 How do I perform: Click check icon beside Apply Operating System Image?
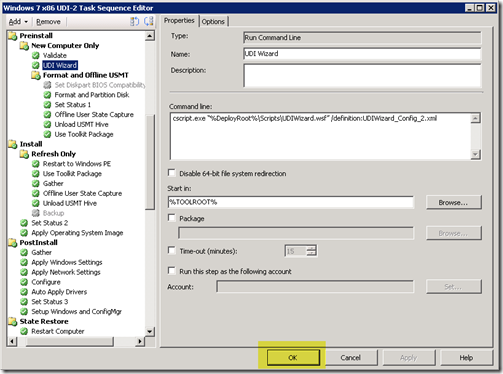click(24, 233)
